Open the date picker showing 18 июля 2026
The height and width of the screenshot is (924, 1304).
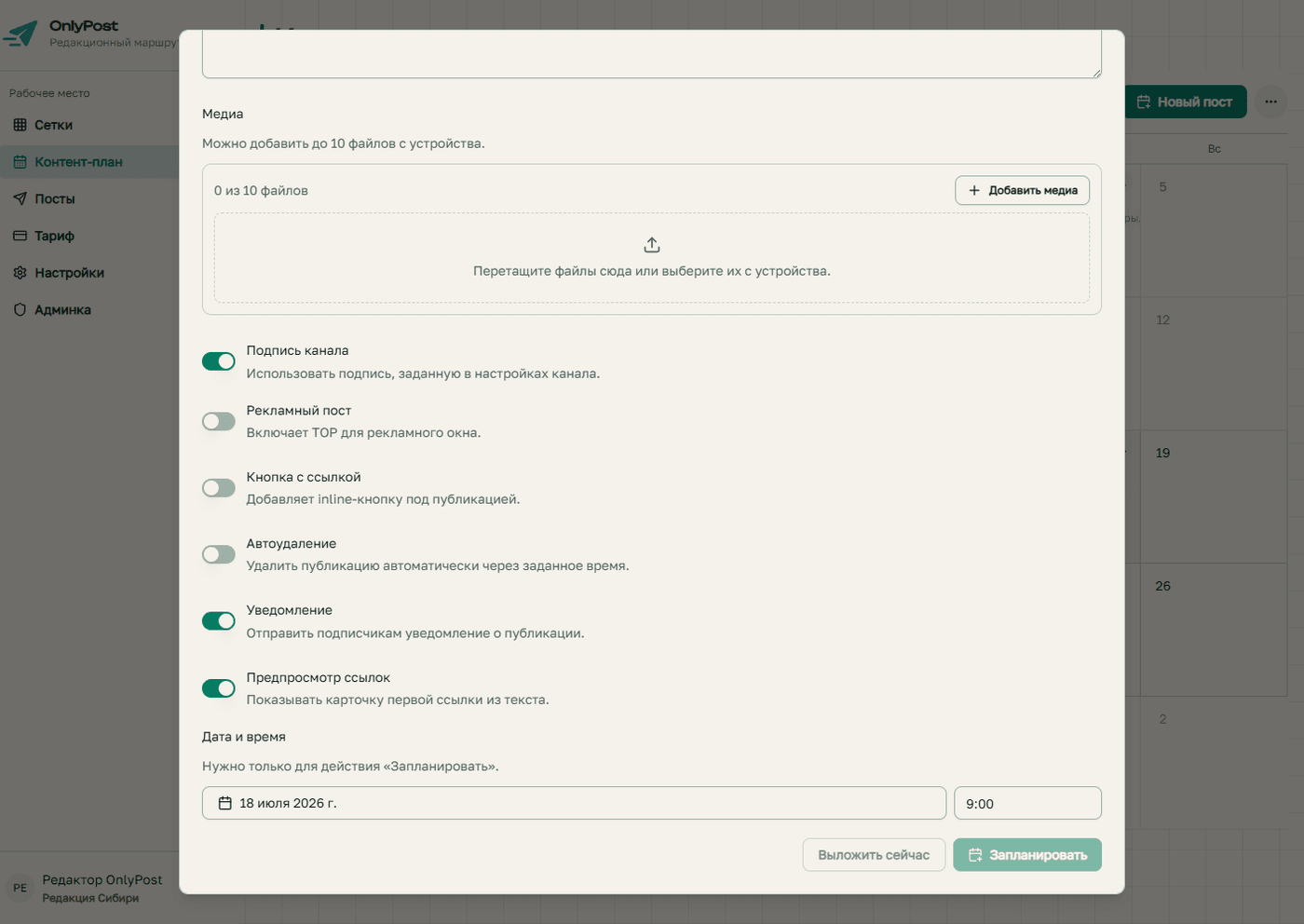[x=574, y=803]
